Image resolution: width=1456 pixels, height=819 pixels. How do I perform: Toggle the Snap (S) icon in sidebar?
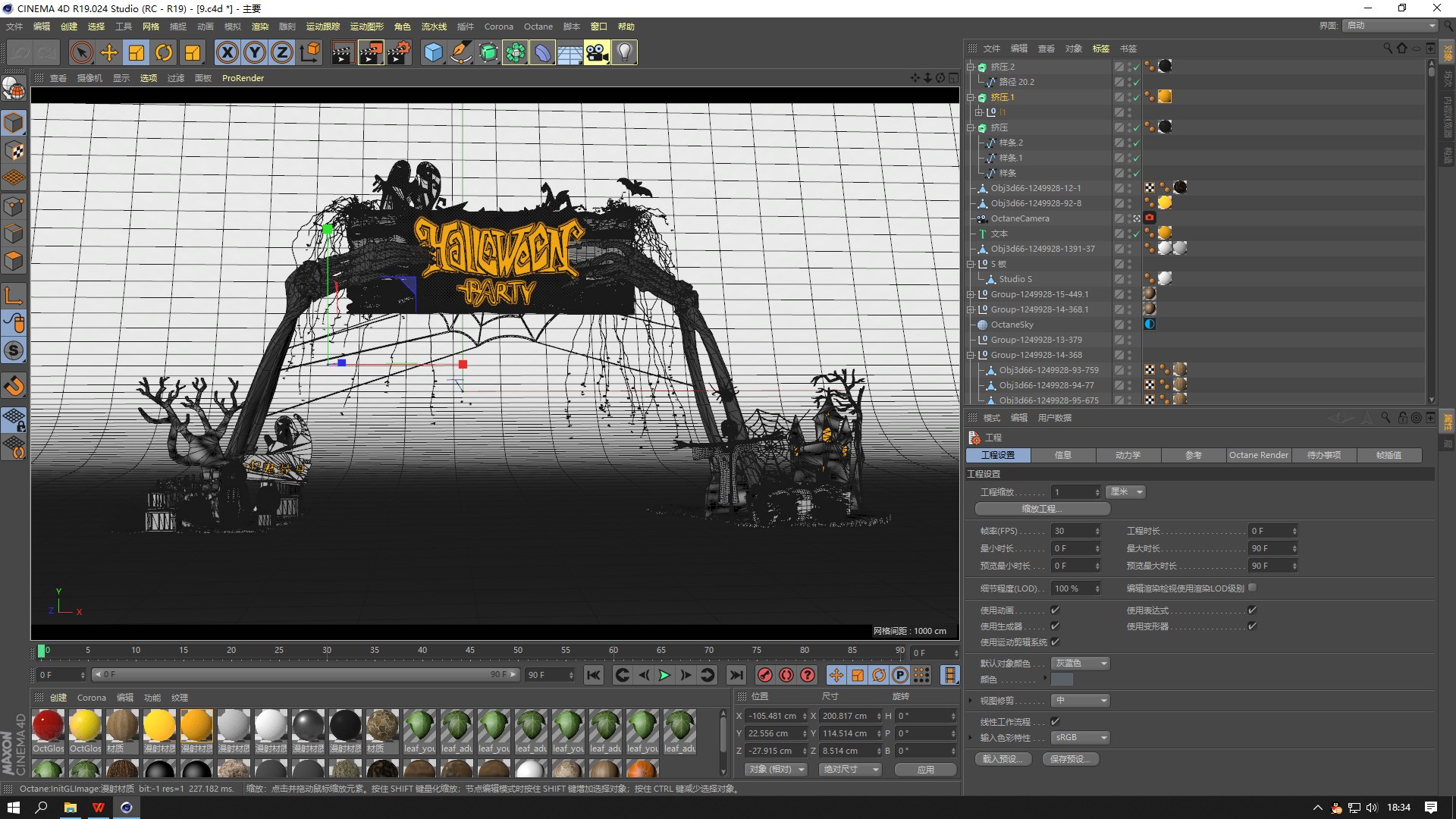[x=14, y=350]
